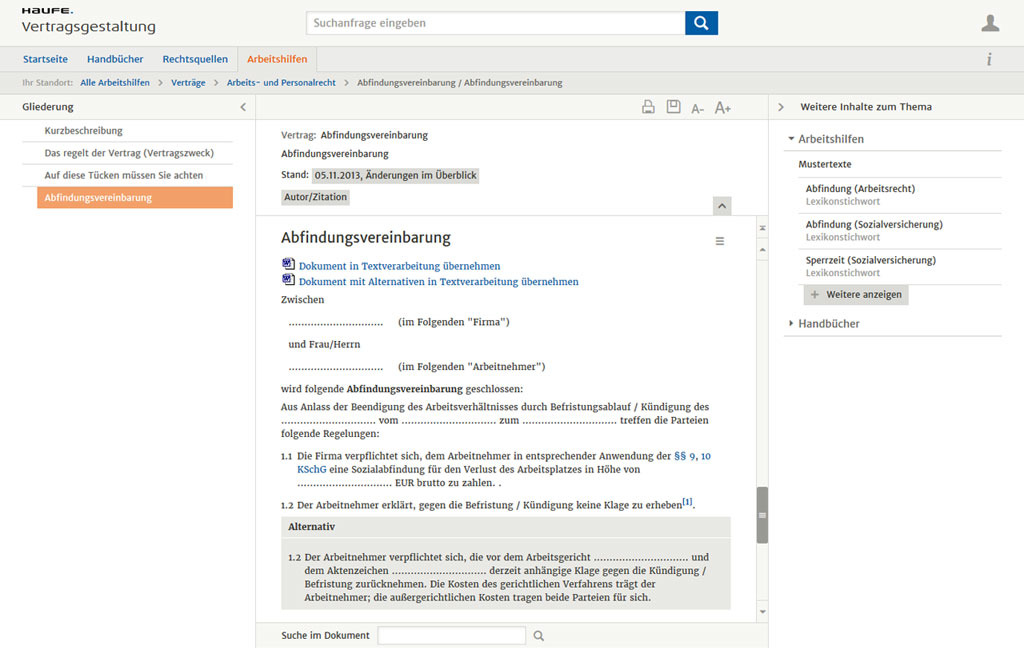Go to Verträge breadcrumb
Image resolution: width=1024 pixels, height=670 pixels.
click(x=188, y=83)
